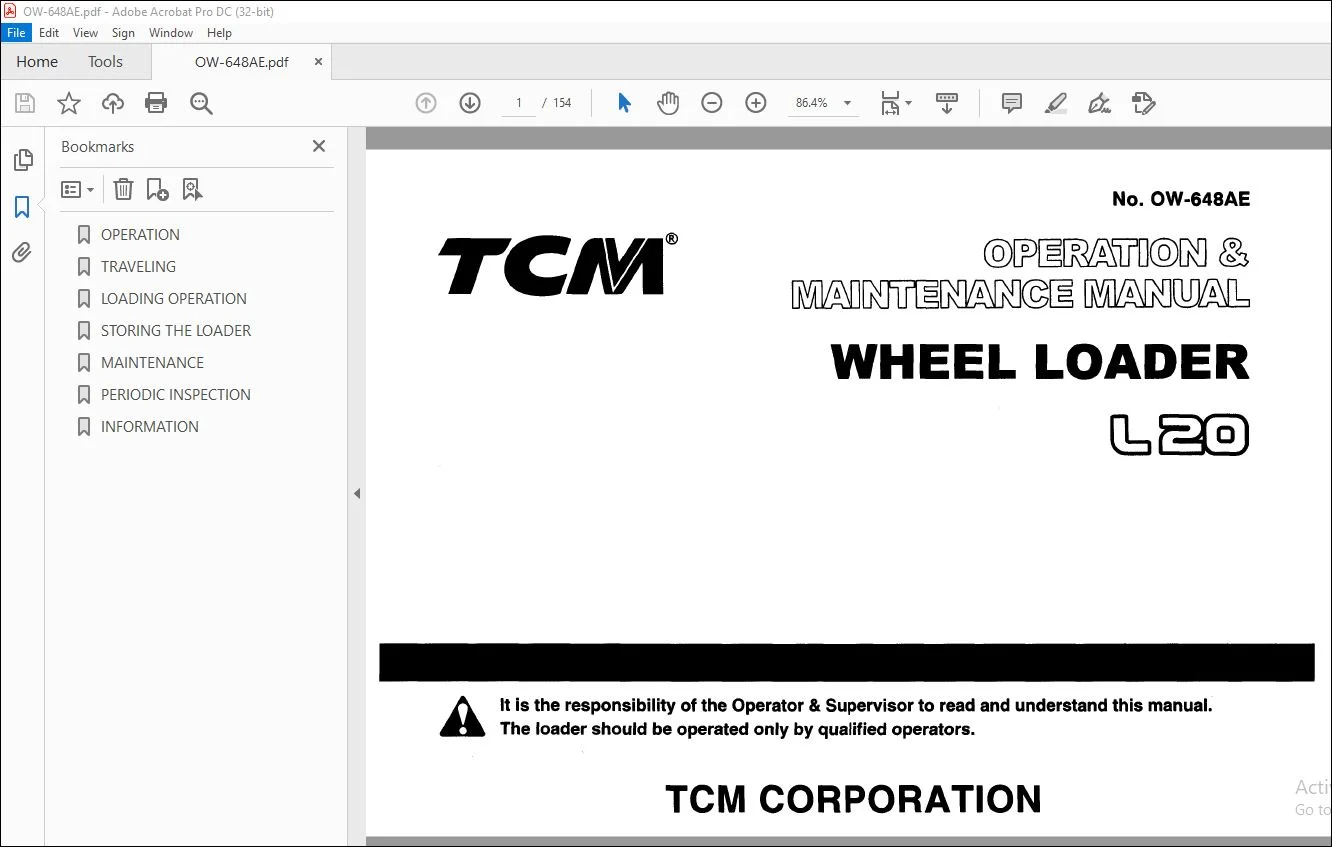Activate the Hand pan tool
The height and width of the screenshot is (847, 1332).
(x=668, y=103)
